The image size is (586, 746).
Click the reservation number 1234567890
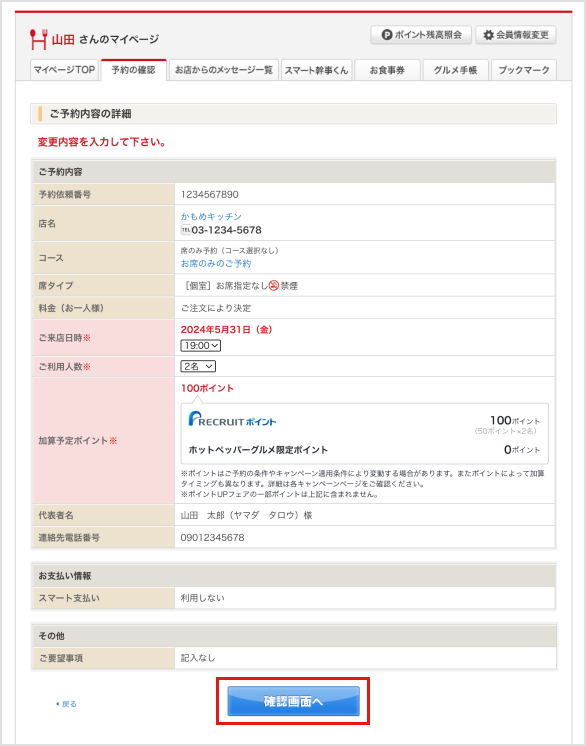click(210, 194)
